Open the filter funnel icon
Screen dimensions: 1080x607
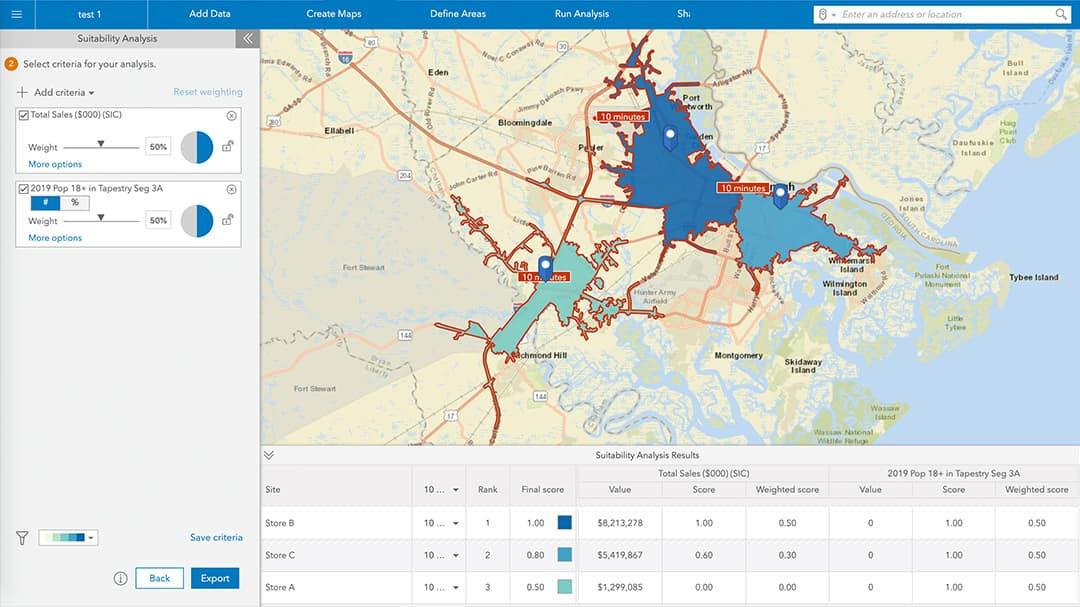coord(22,537)
